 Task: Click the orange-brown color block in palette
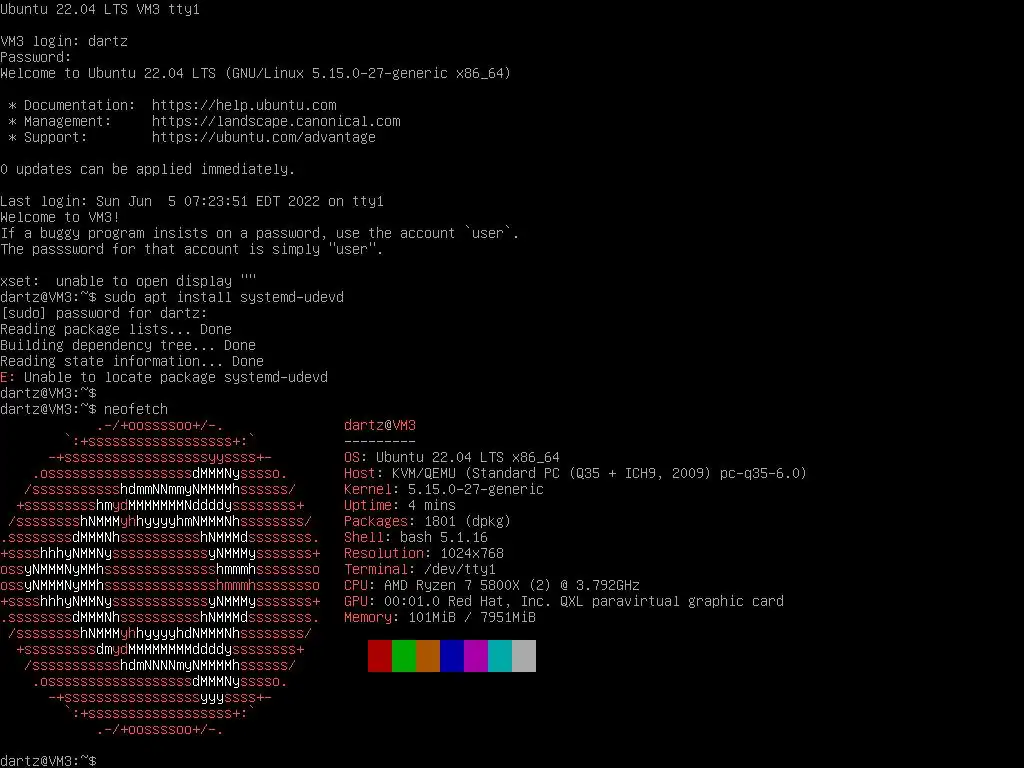pyautogui.click(x=428, y=656)
